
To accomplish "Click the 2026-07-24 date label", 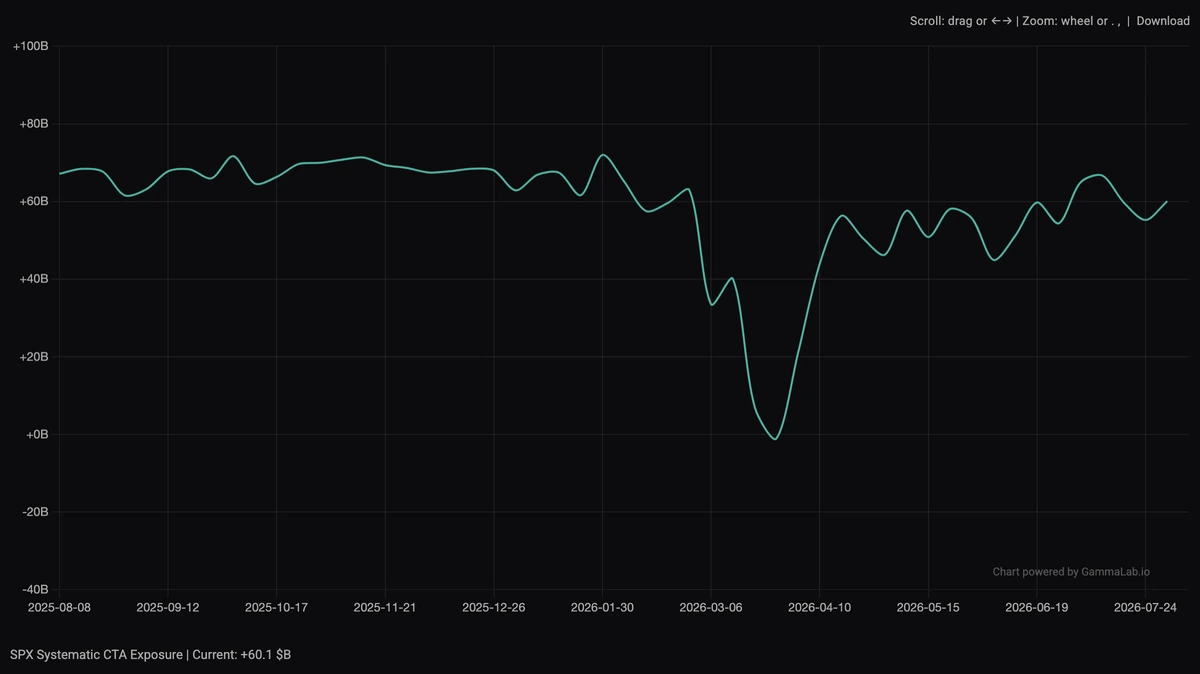I will [1145, 607].
